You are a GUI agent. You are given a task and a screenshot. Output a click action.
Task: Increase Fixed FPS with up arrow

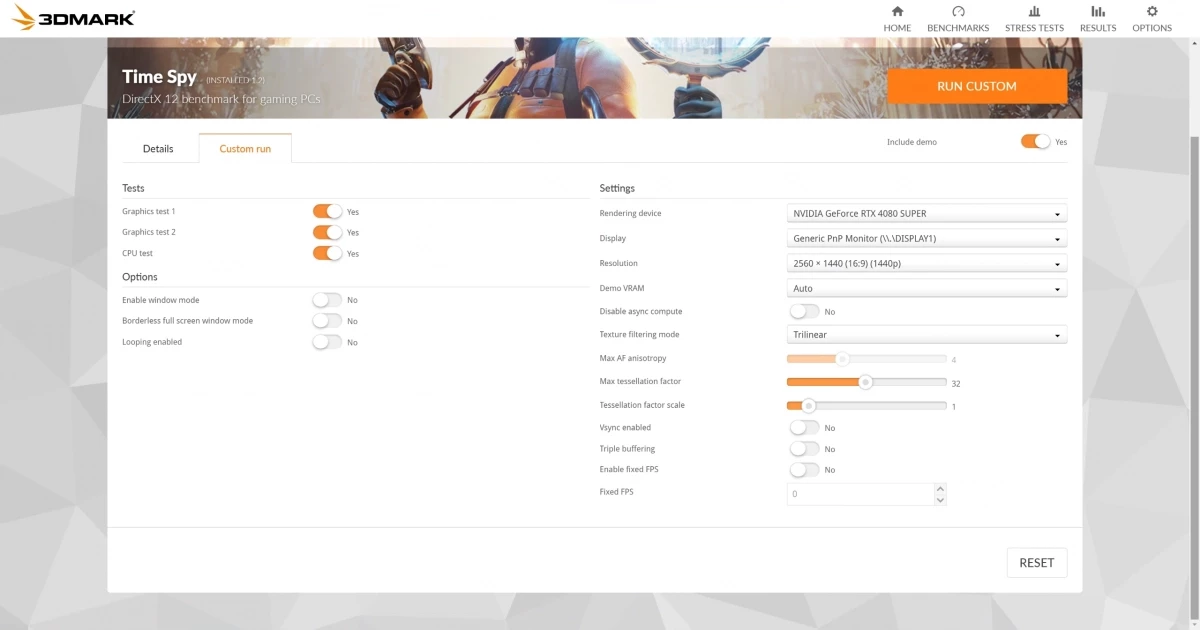tap(940, 489)
